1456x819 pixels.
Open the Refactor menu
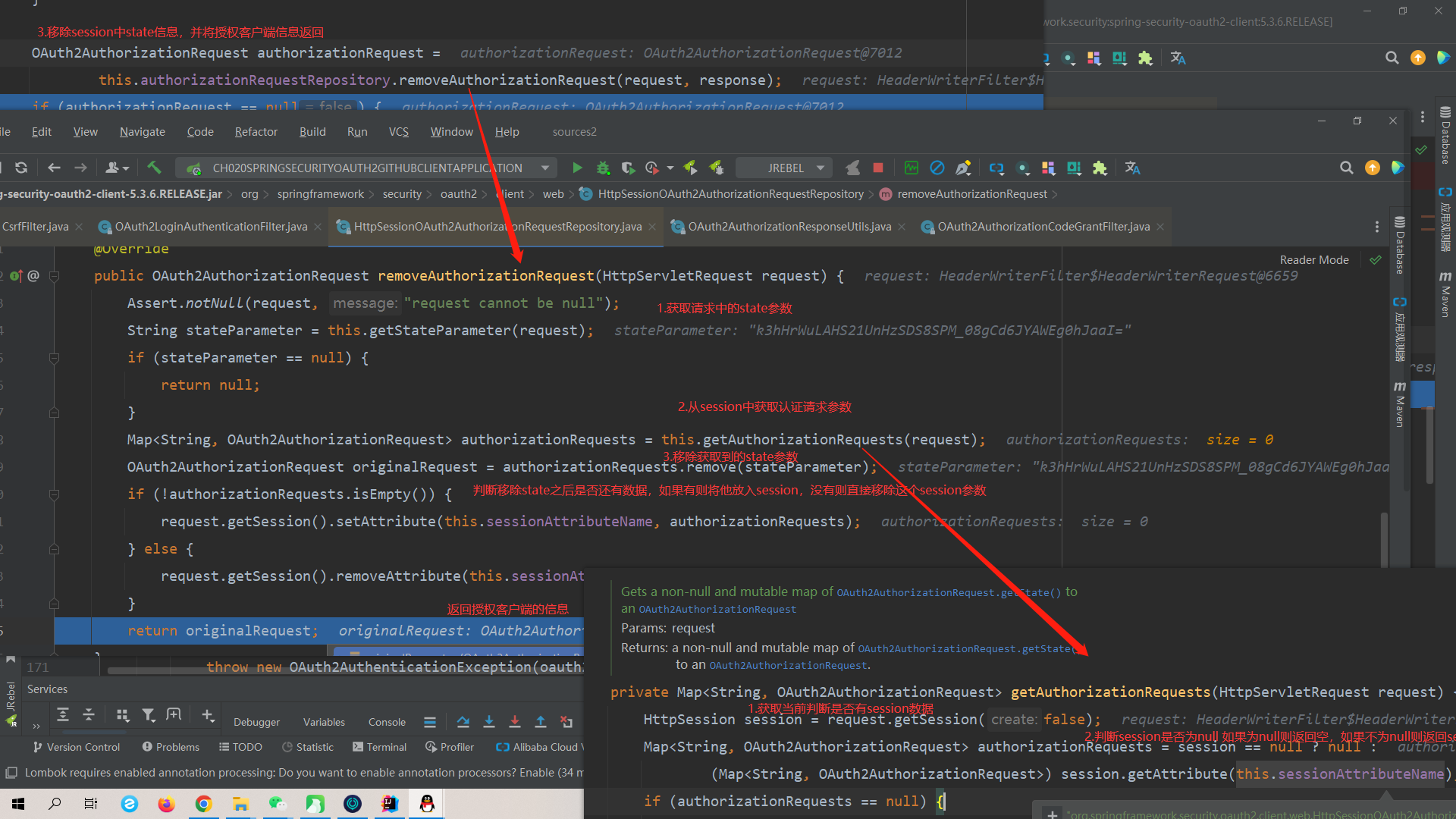pos(256,131)
